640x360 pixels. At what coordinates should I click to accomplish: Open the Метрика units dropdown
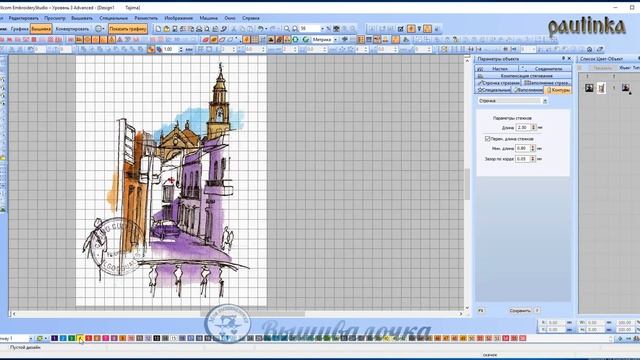click(336, 40)
